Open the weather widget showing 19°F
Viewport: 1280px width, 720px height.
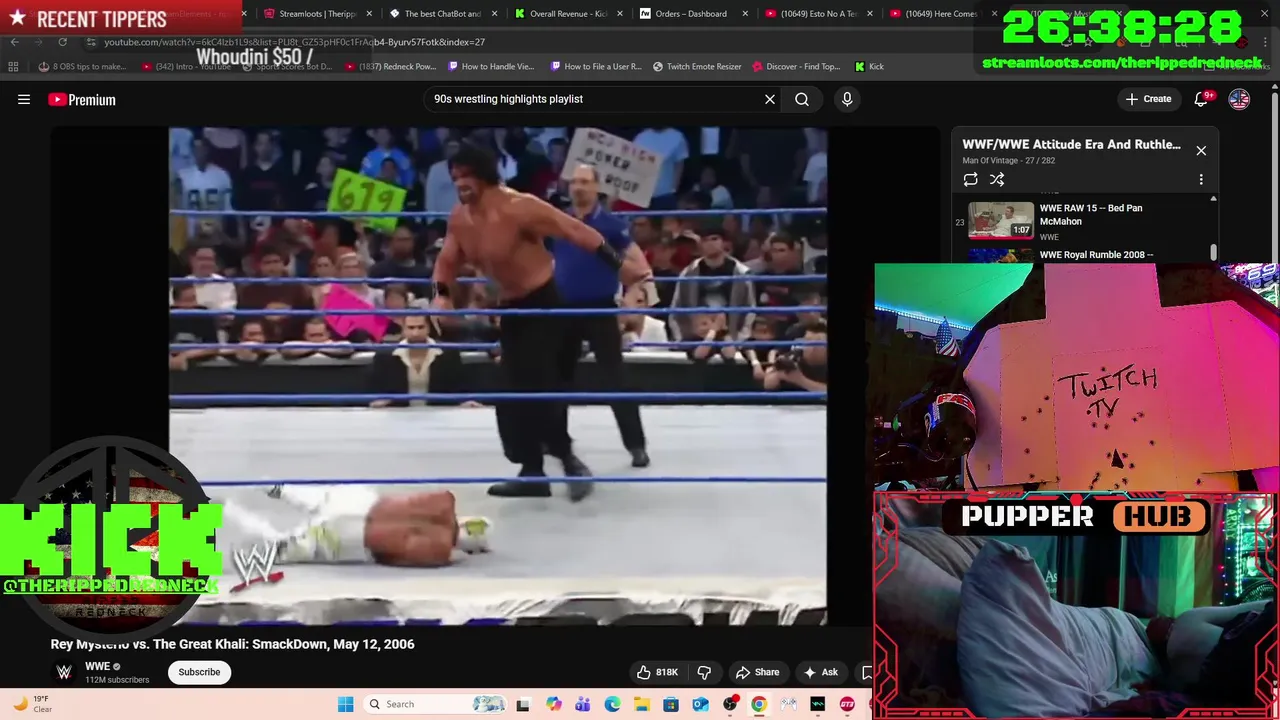[31, 704]
